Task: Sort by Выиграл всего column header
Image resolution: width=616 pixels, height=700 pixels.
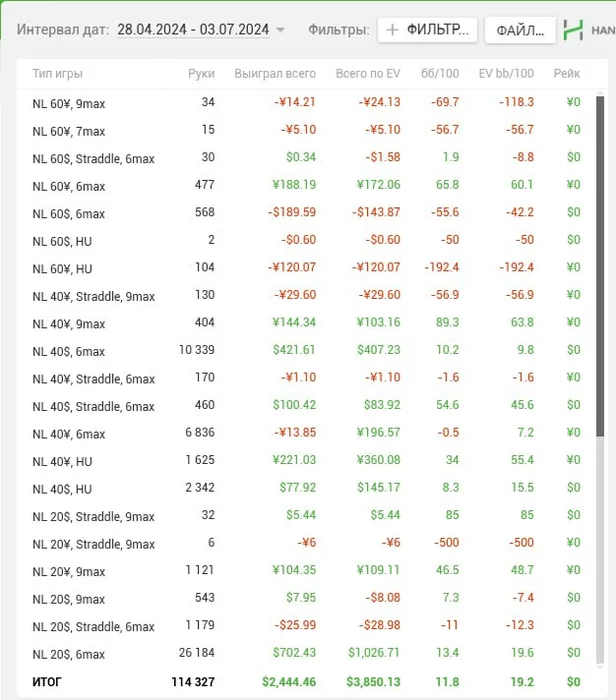Action: pyautogui.click(x=275, y=74)
